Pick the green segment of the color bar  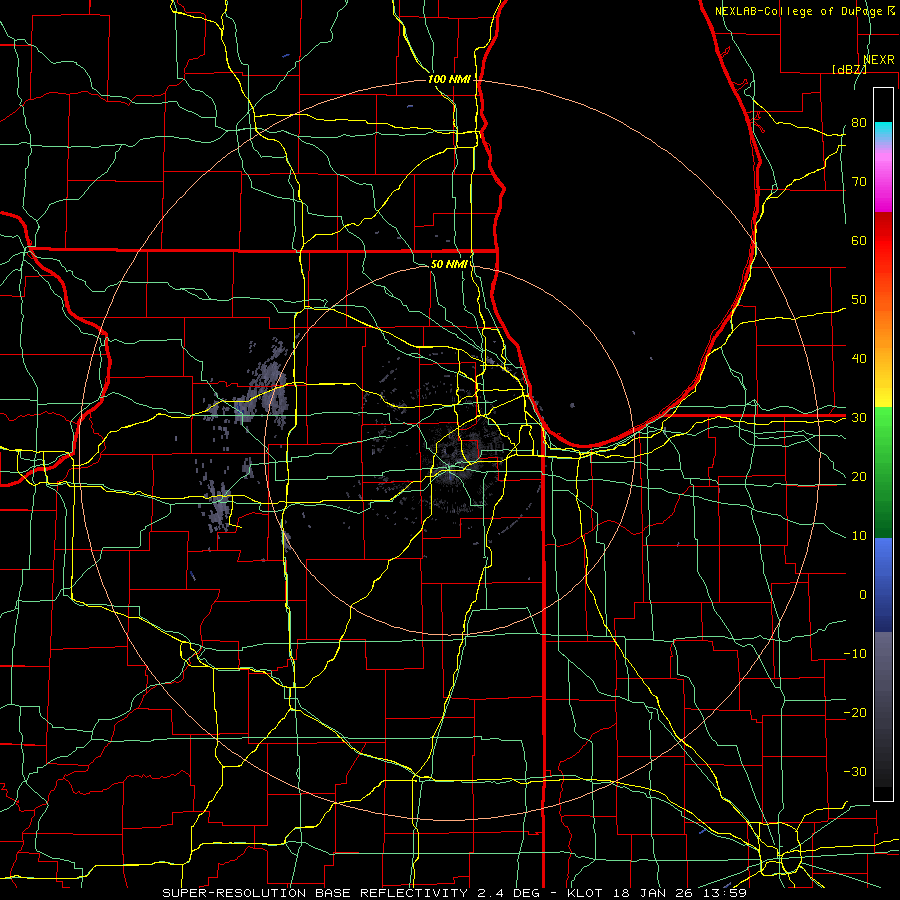point(883,472)
